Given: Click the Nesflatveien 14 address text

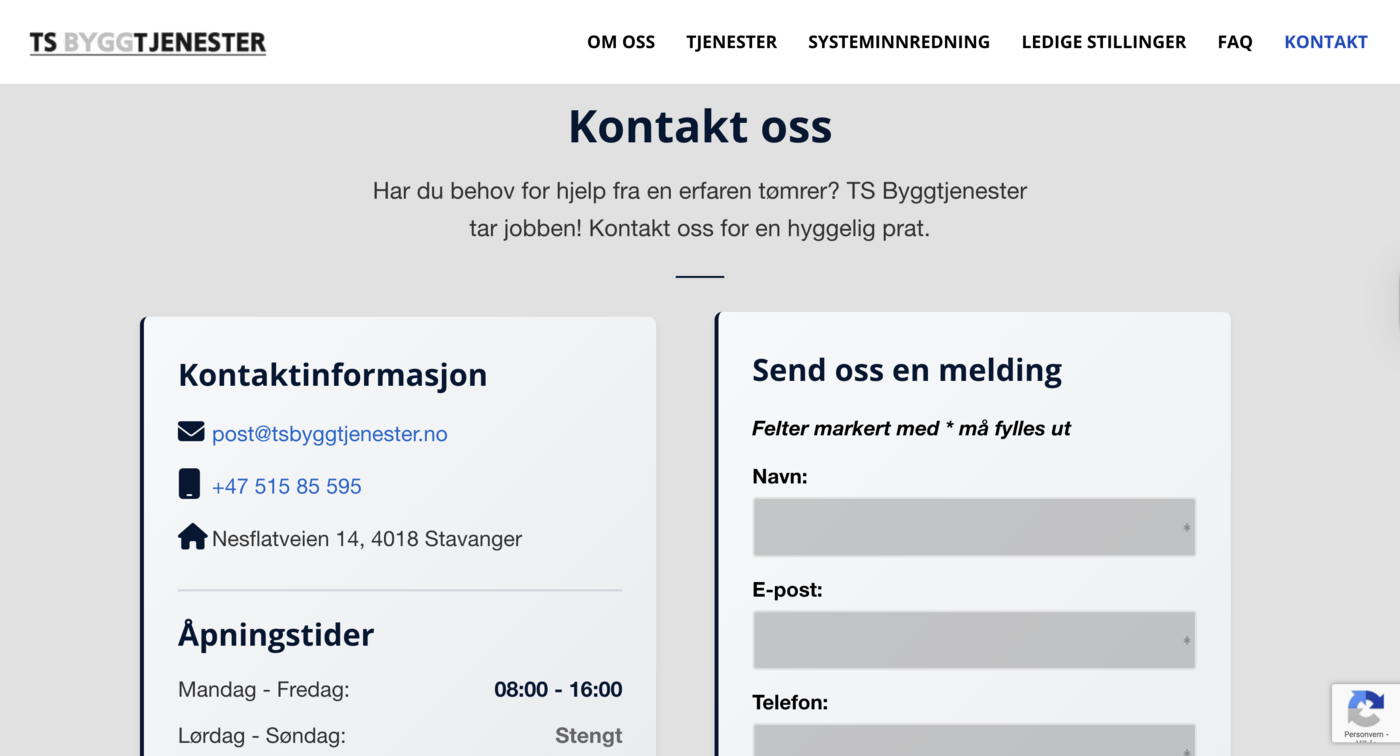Looking at the screenshot, I should pos(366,539).
